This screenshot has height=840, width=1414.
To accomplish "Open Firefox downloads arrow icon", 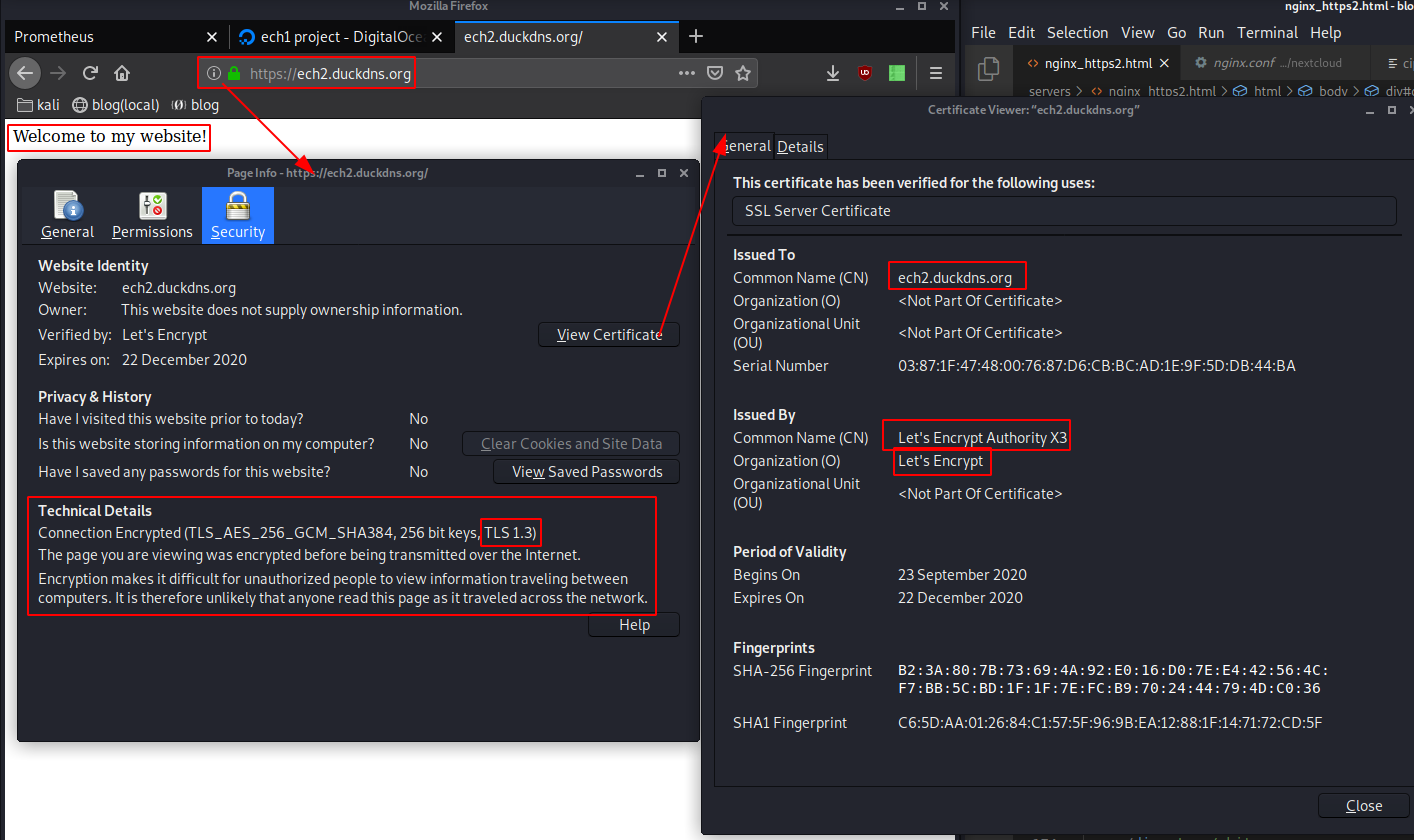I will [x=833, y=73].
